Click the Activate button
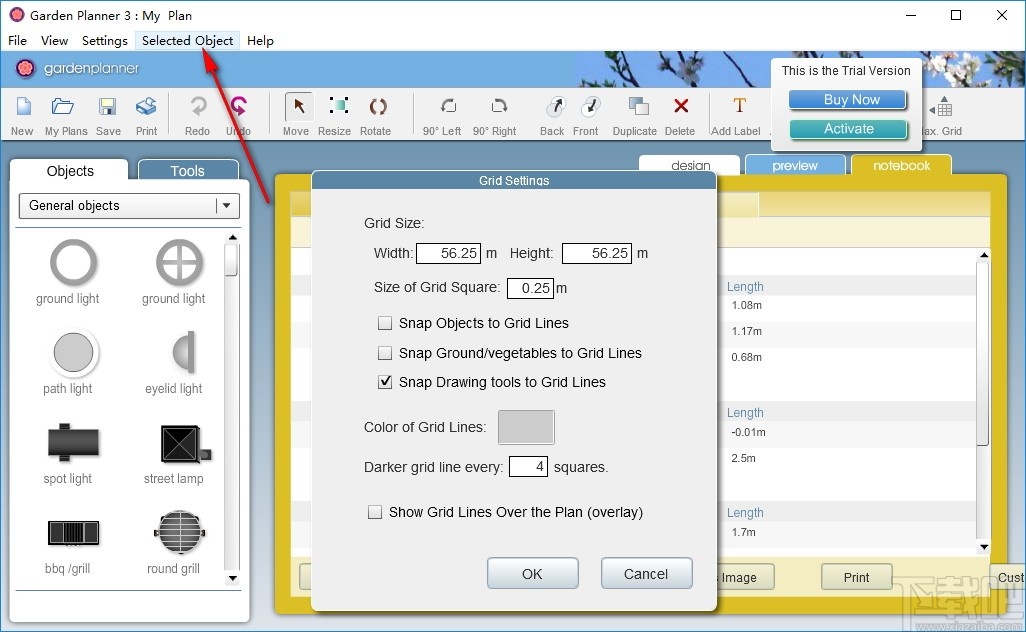Viewport: 1026px width, 632px height. (848, 129)
